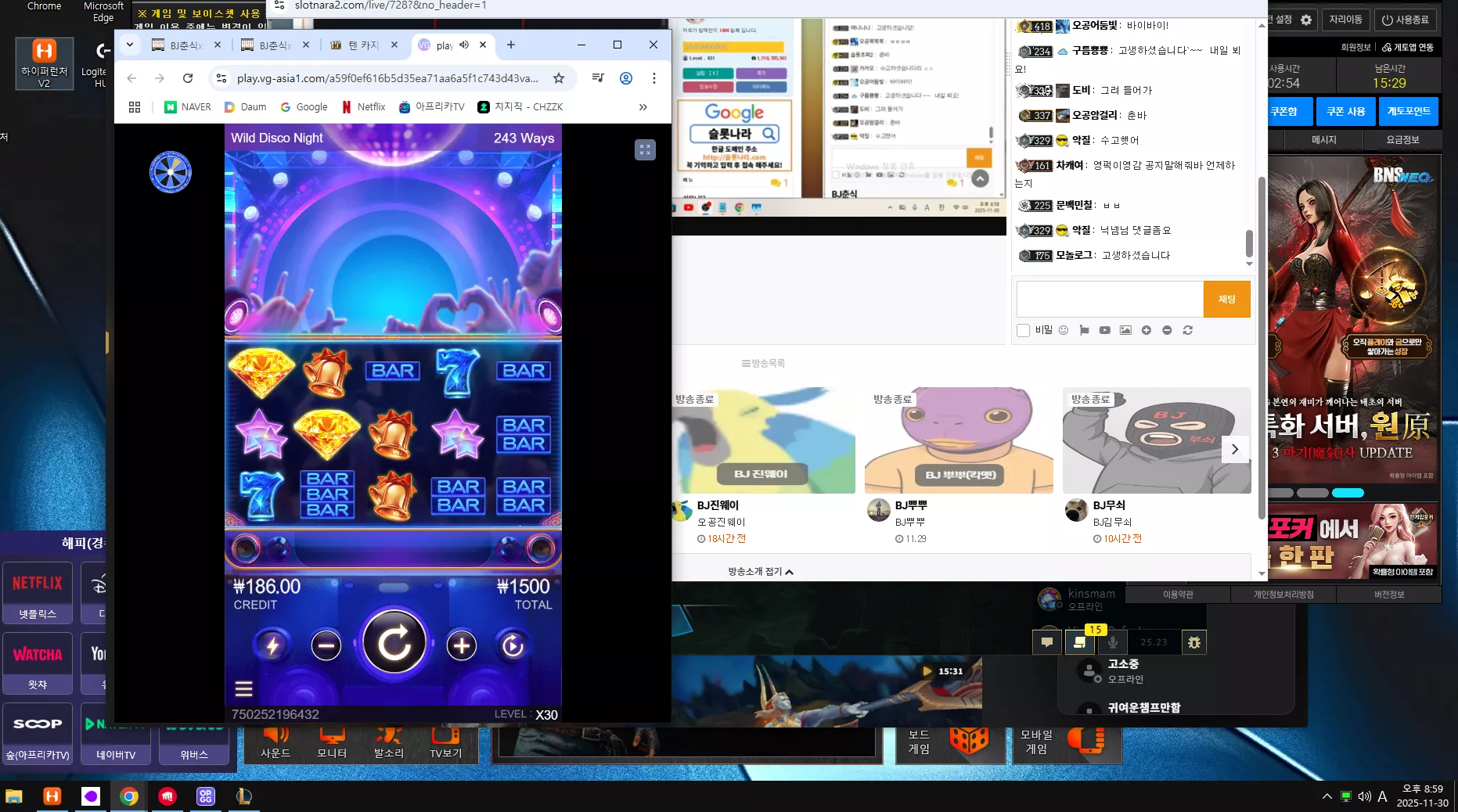Open the 이용약관 link

click(x=1178, y=595)
